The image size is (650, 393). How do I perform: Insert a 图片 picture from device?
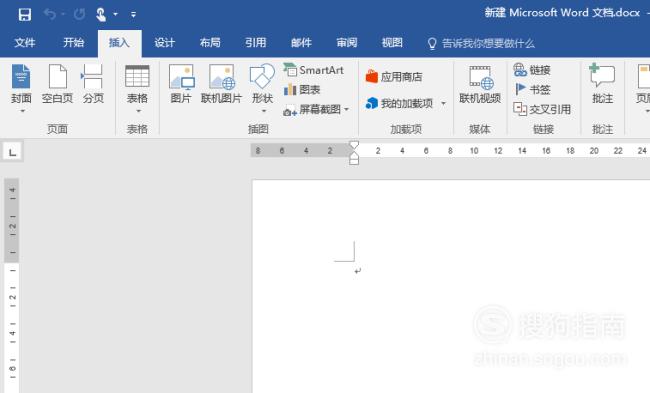pos(181,83)
